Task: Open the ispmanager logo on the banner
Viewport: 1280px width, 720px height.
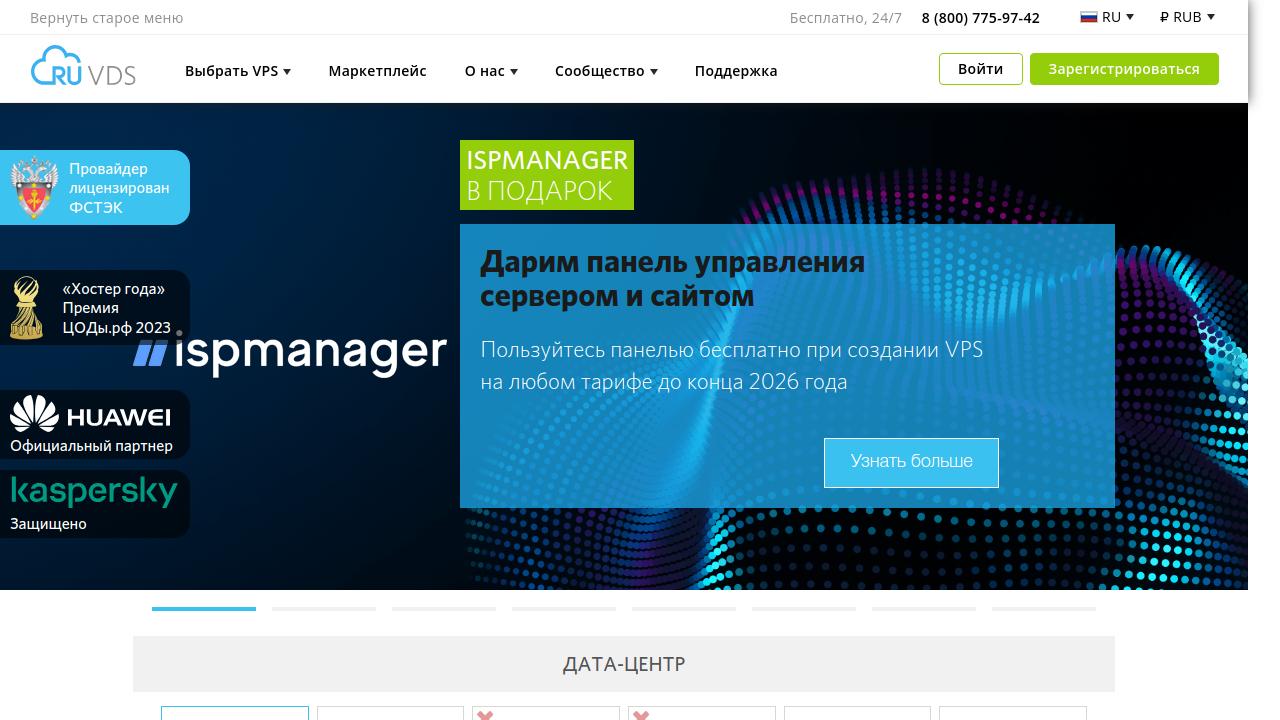Action: 290,352
